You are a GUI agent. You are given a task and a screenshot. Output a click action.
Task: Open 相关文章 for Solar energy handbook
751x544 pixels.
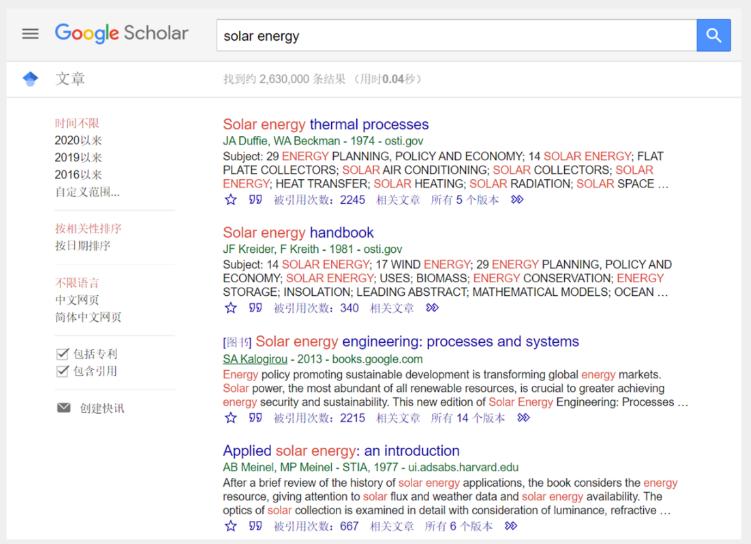(392, 308)
